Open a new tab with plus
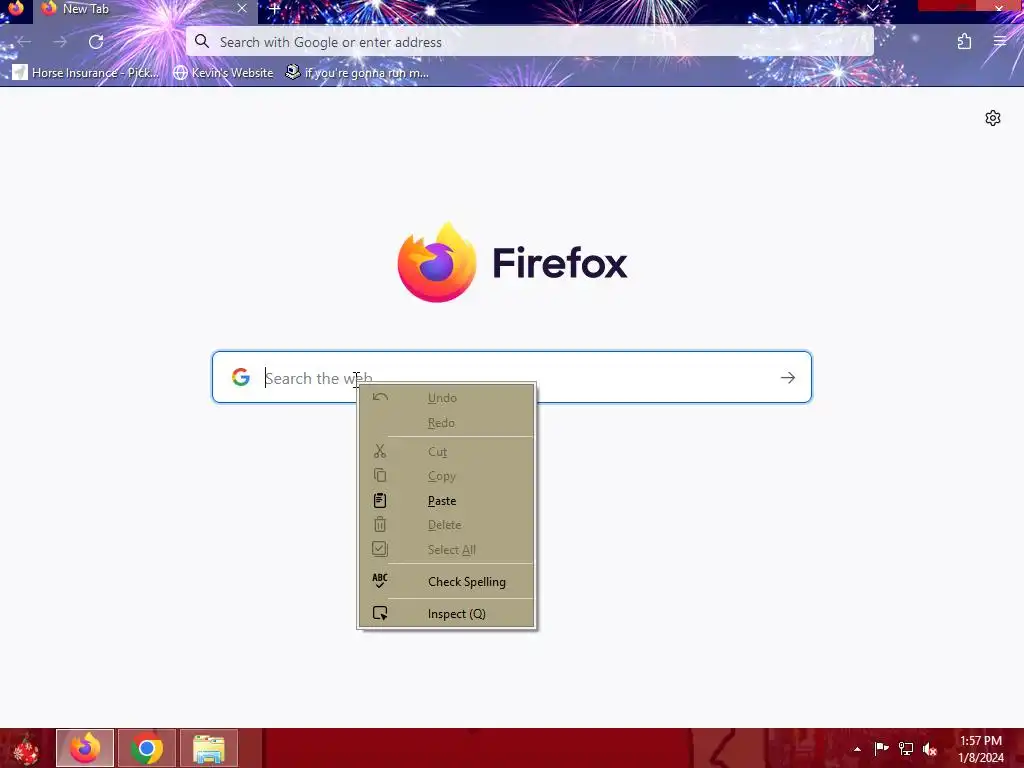The width and height of the screenshot is (1024, 768). 275,9
